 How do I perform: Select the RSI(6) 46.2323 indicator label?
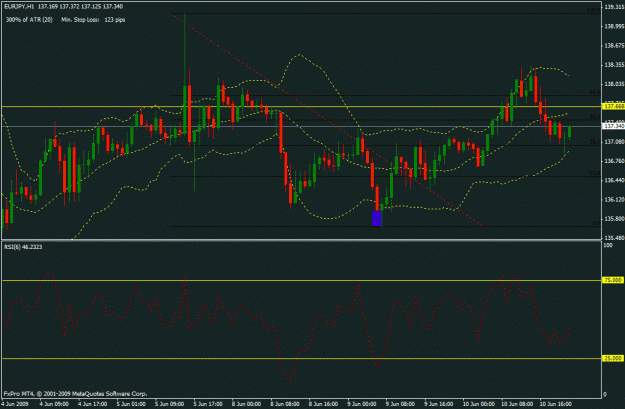[23, 247]
